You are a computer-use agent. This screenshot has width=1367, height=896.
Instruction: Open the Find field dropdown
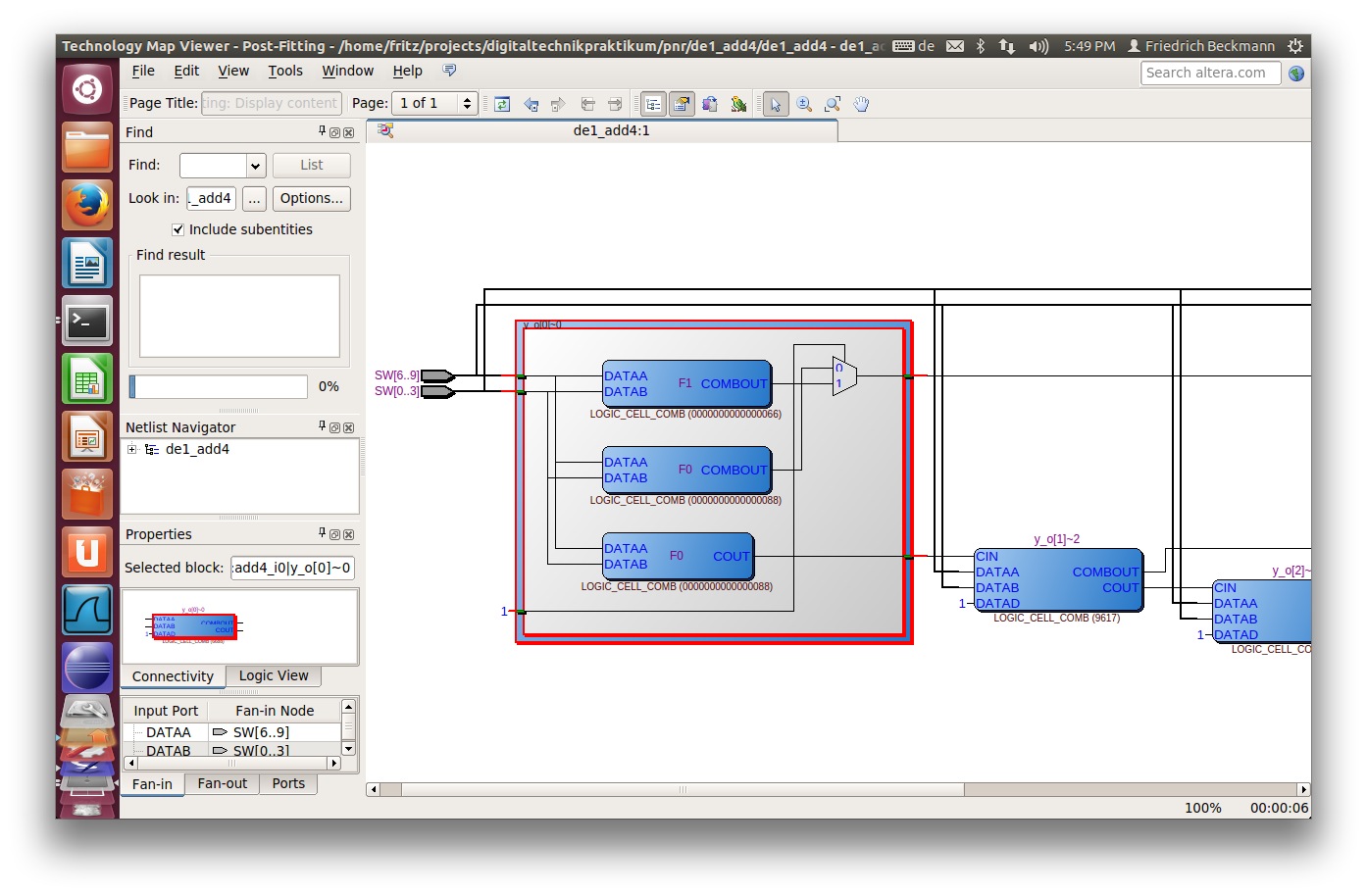tap(255, 166)
